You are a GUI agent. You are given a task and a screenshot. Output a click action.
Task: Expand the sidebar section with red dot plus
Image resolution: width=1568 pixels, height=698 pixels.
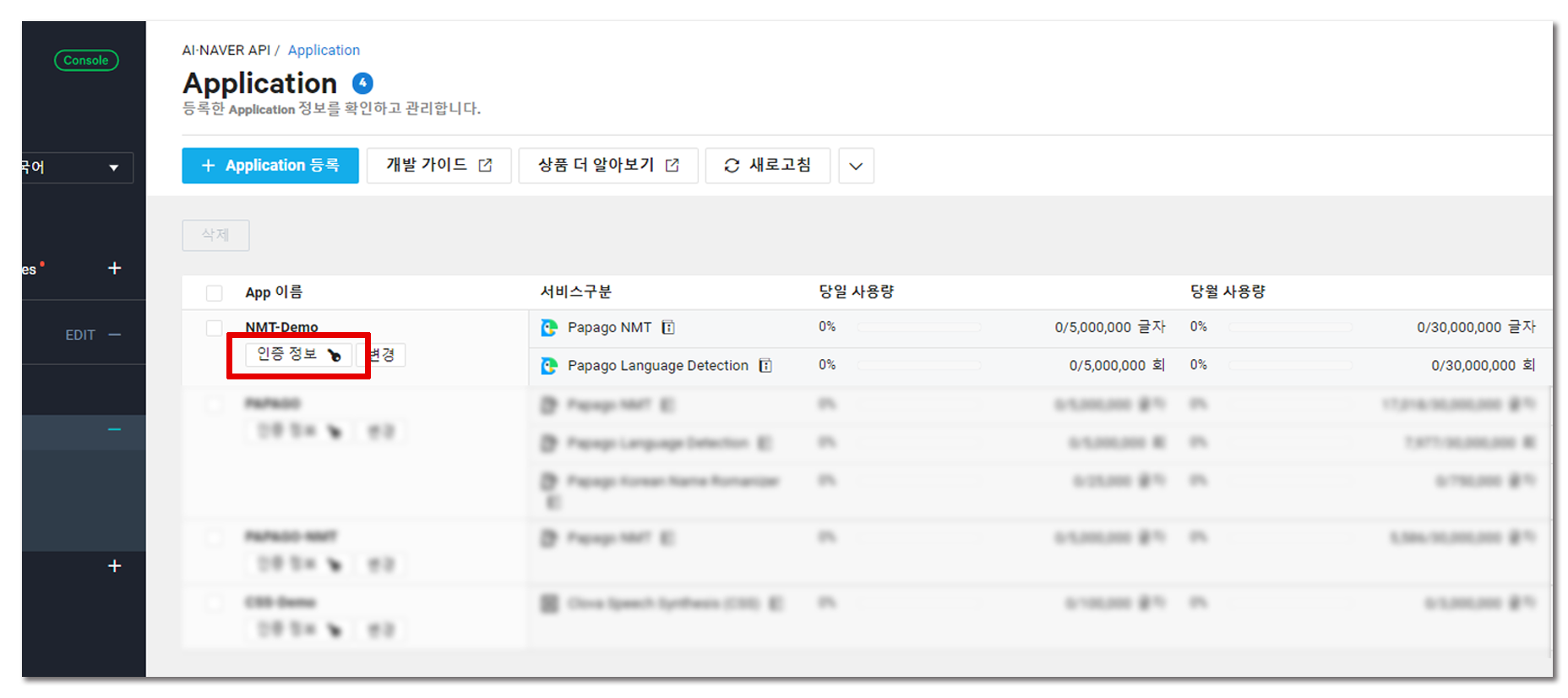[115, 268]
